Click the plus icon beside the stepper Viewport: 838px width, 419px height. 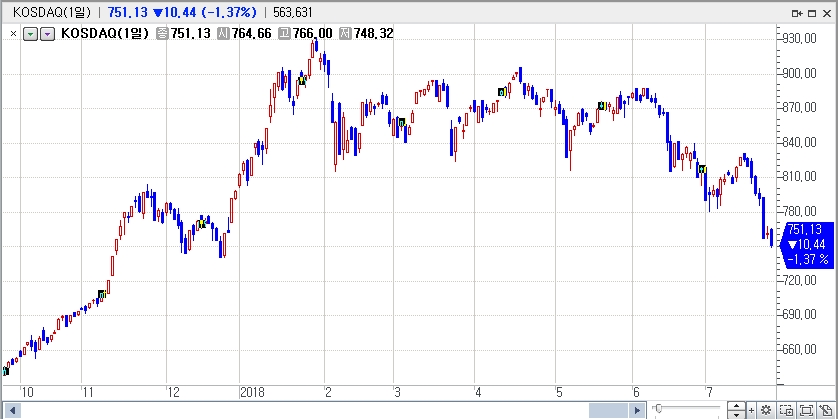751,410
